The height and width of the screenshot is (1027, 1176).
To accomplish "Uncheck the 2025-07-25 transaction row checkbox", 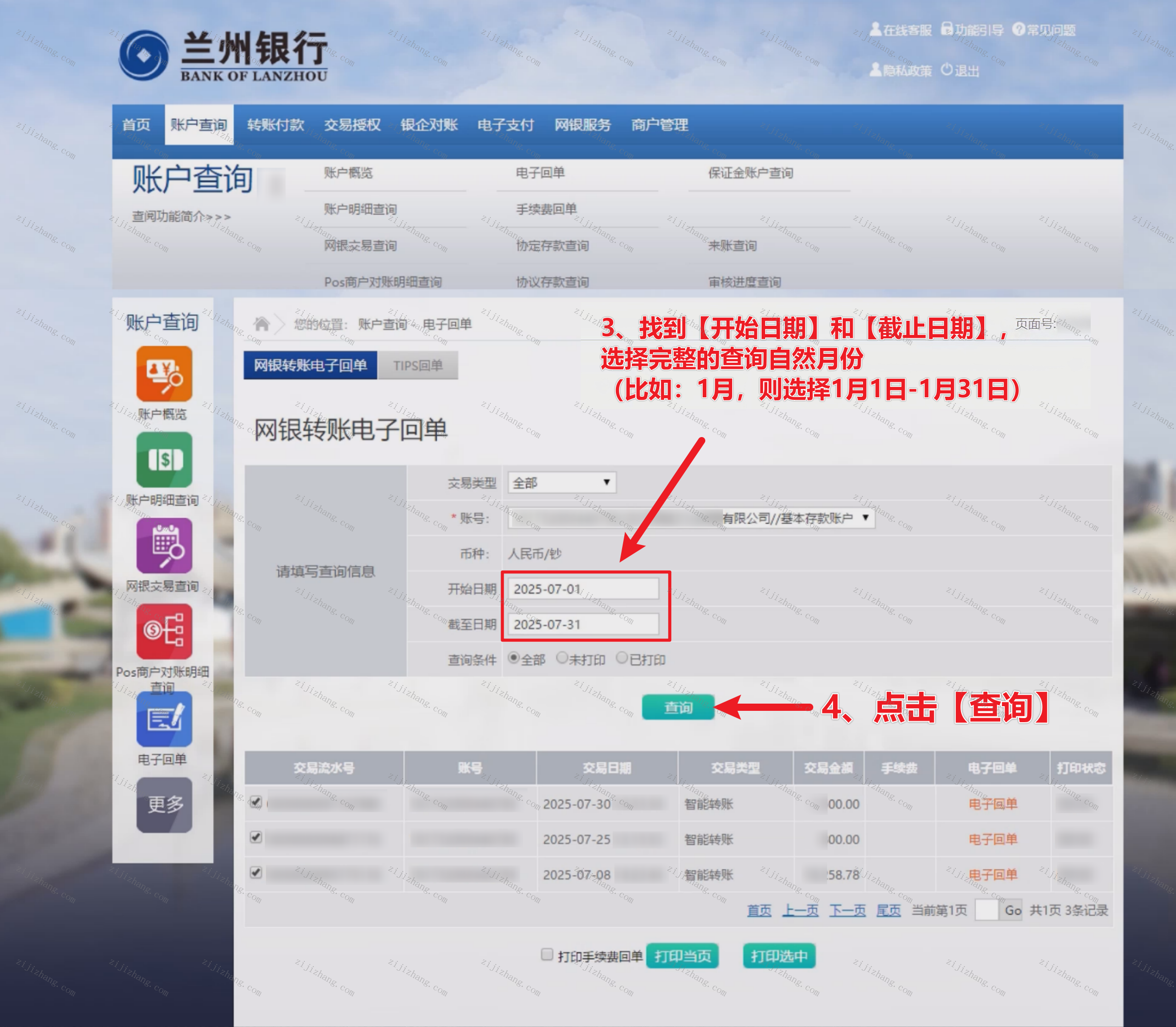I will click(x=256, y=837).
